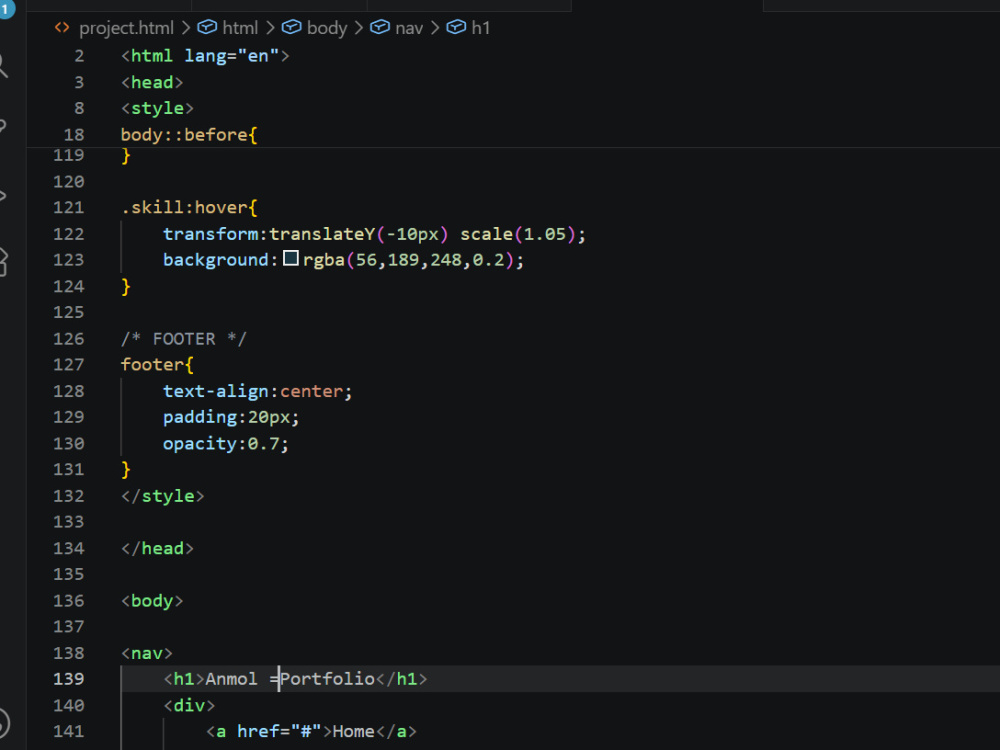Open the rgba color swatch on line 123
Viewport: 1000px width, 750px height.
click(x=291, y=258)
